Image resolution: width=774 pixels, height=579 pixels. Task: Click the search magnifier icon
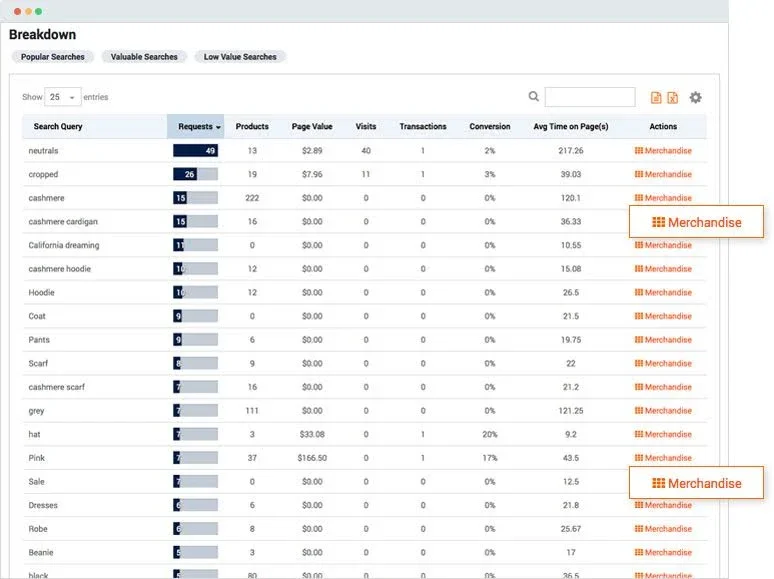coord(534,97)
